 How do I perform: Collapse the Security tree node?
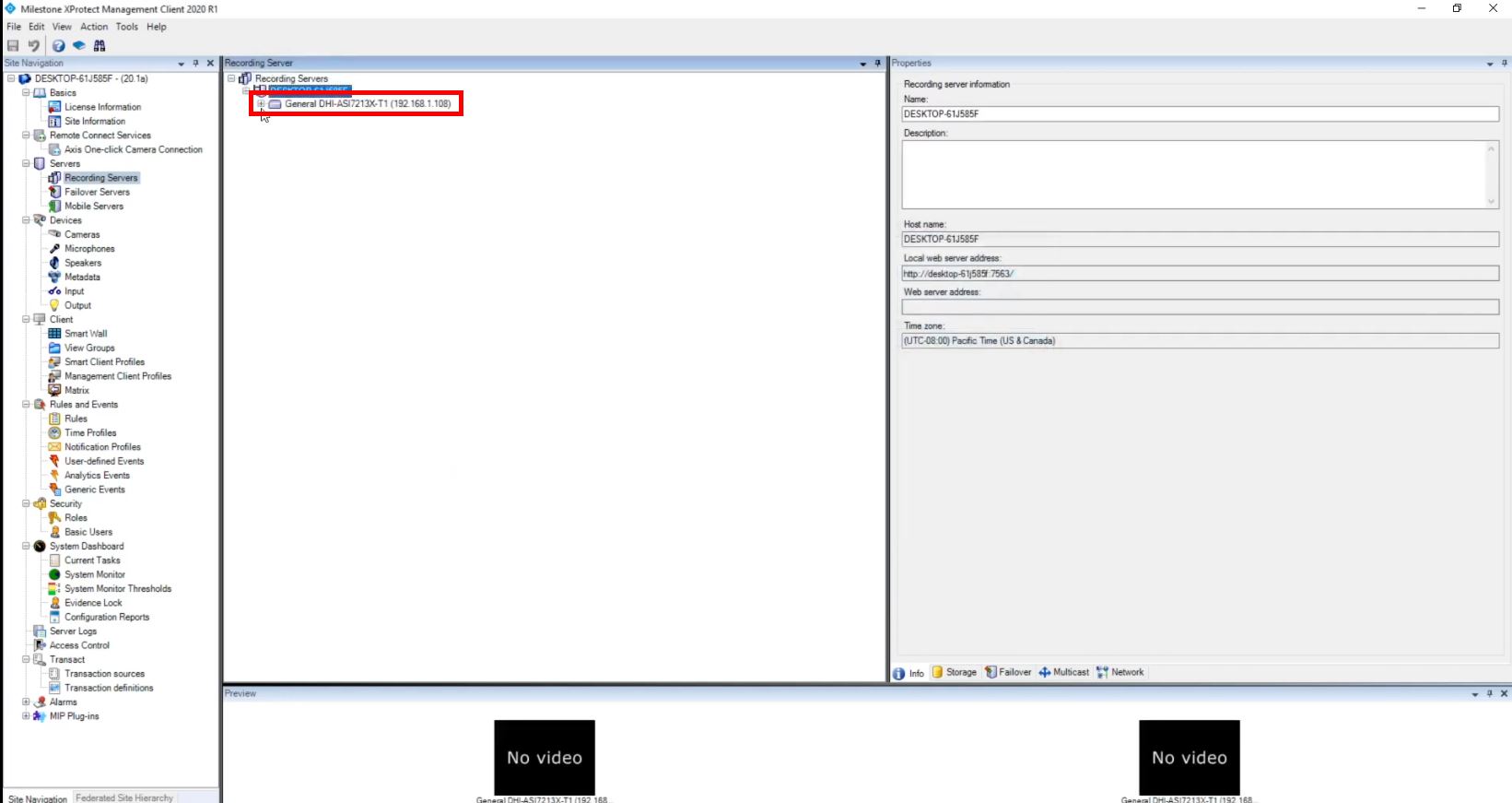coord(26,504)
